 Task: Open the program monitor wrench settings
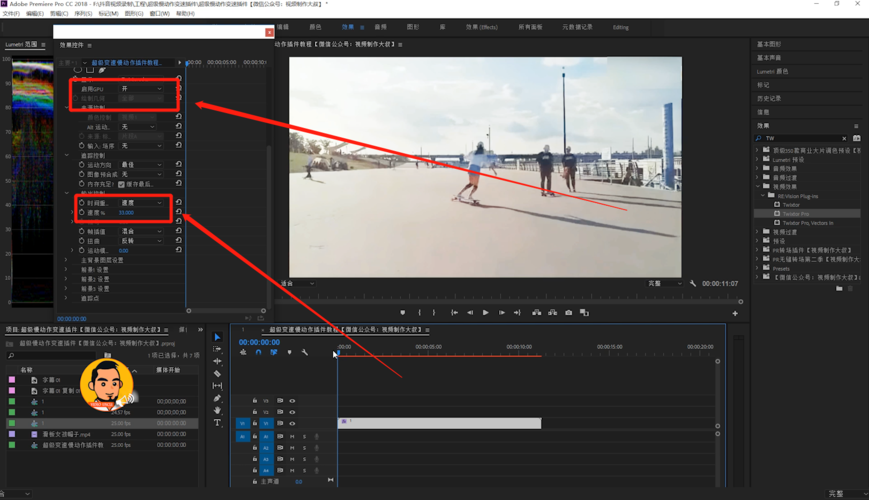tap(693, 283)
